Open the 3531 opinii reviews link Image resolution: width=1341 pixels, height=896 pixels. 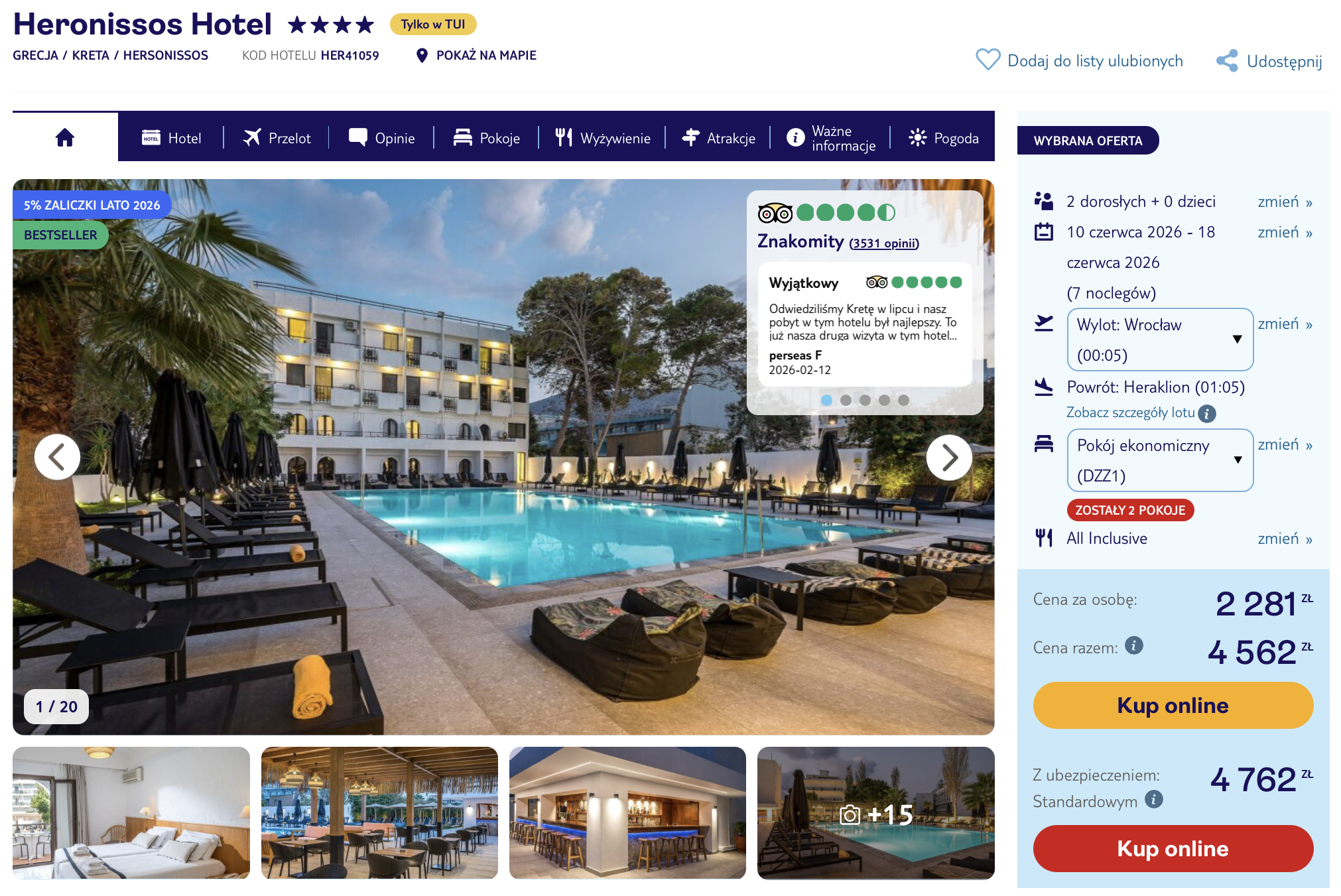884,243
